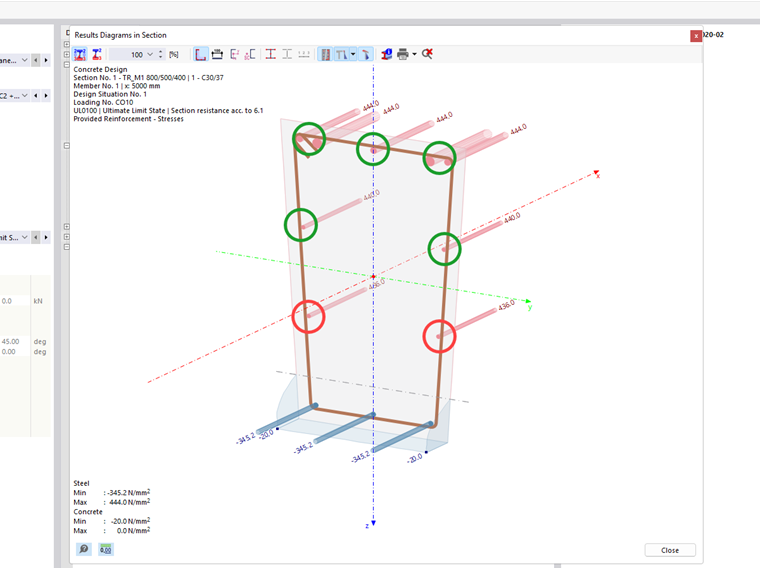Image resolution: width=760 pixels, height=569 pixels.
Task: Expand the first tree node in the left panel
Action: click(x=67, y=44)
